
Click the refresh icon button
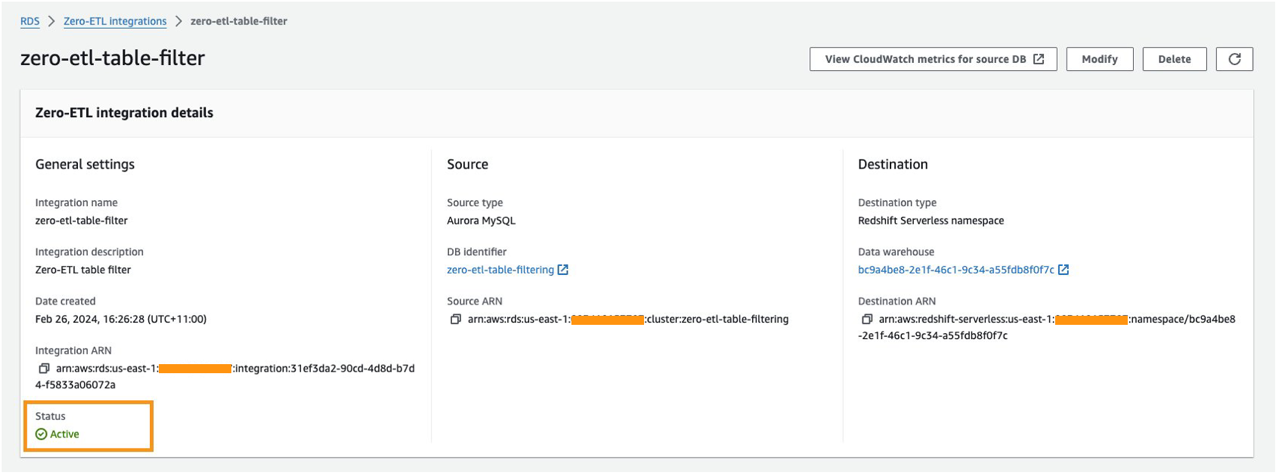[1234, 59]
